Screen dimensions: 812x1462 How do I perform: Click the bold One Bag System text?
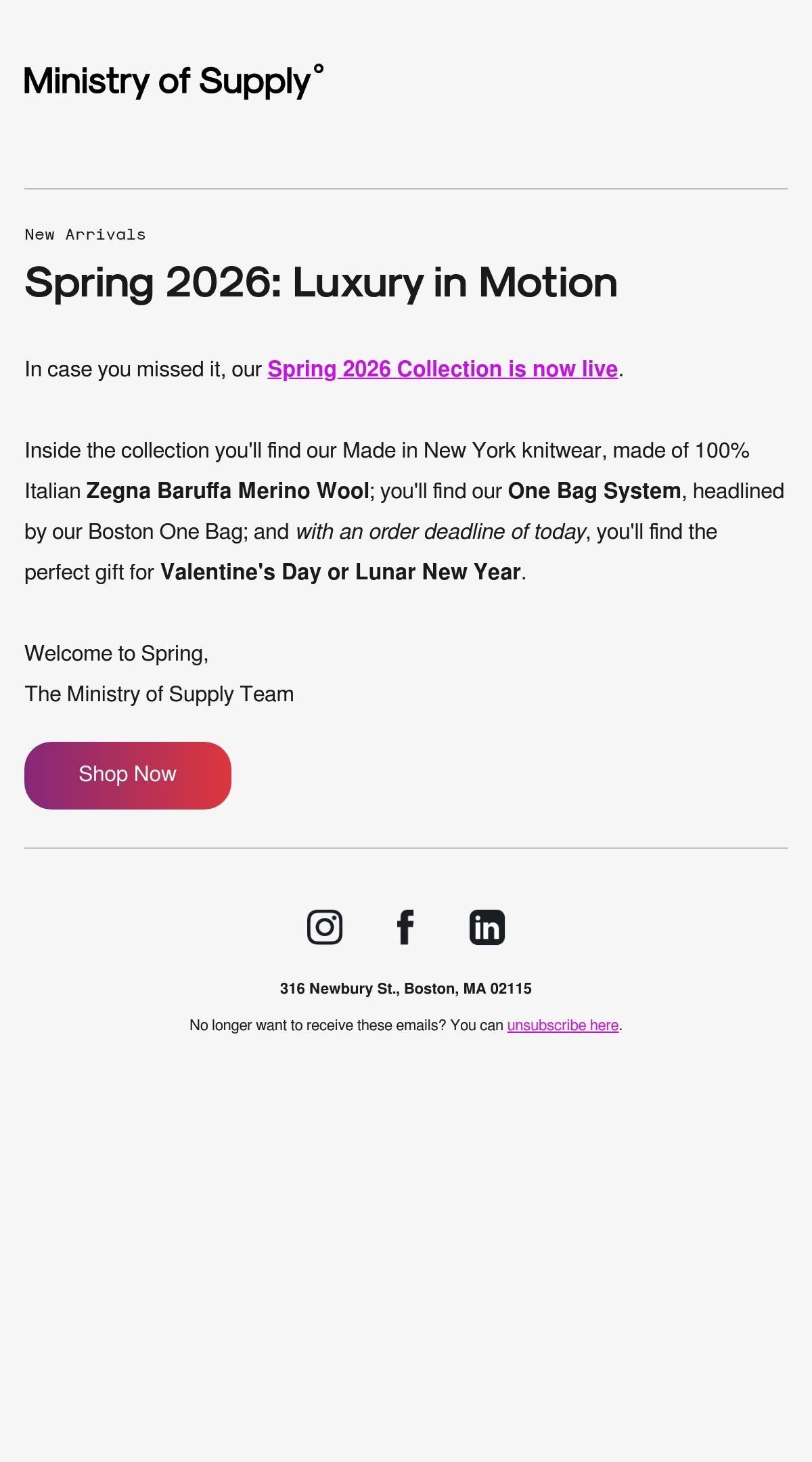(x=594, y=491)
